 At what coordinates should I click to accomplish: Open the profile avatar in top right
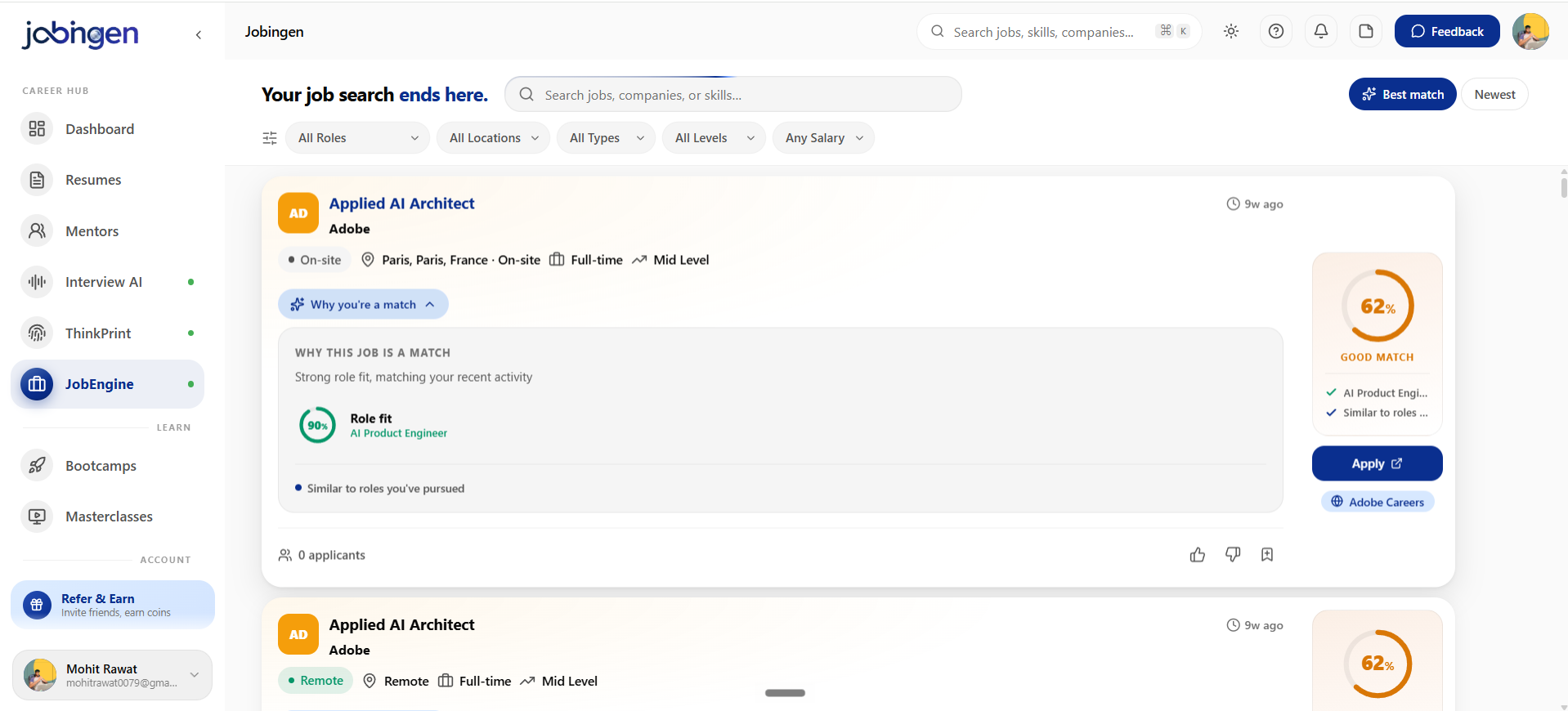click(1530, 31)
